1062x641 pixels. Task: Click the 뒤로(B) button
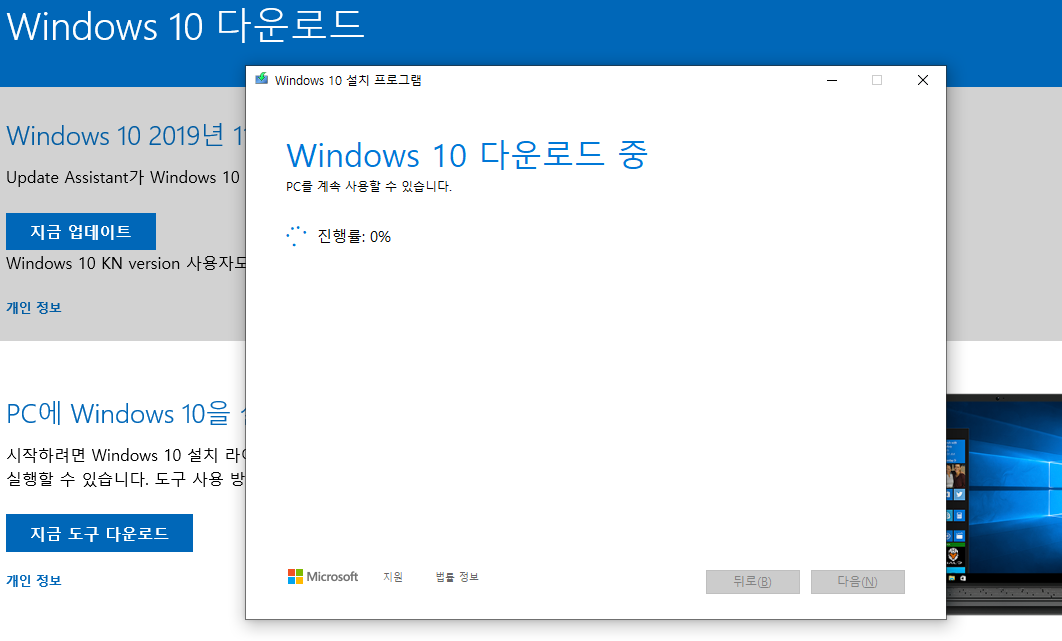click(x=752, y=581)
